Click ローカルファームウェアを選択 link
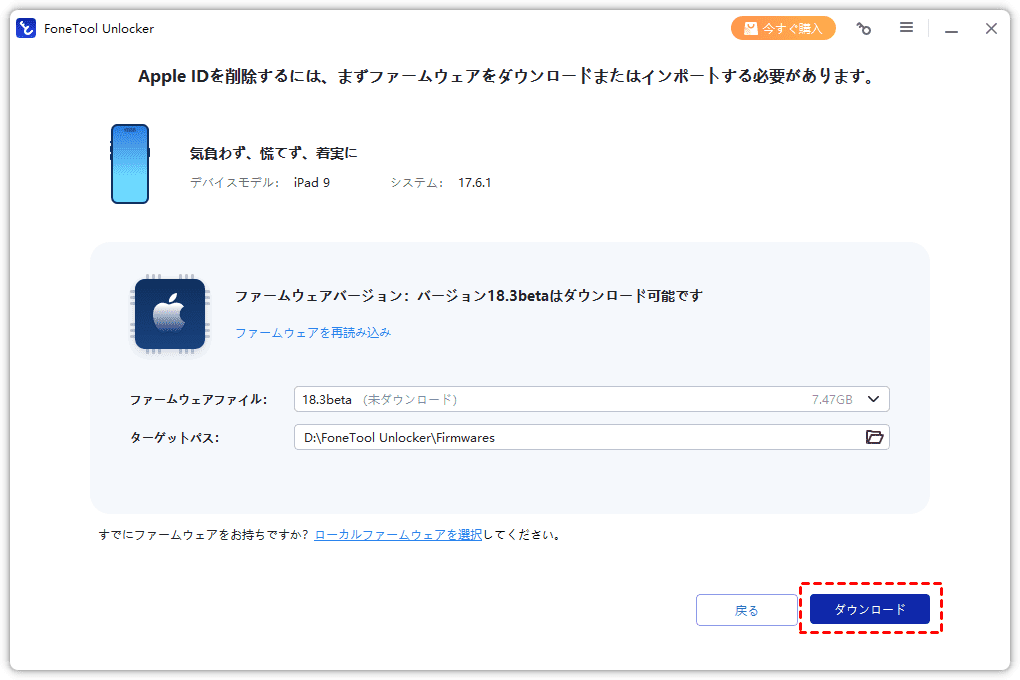 coord(398,535)
